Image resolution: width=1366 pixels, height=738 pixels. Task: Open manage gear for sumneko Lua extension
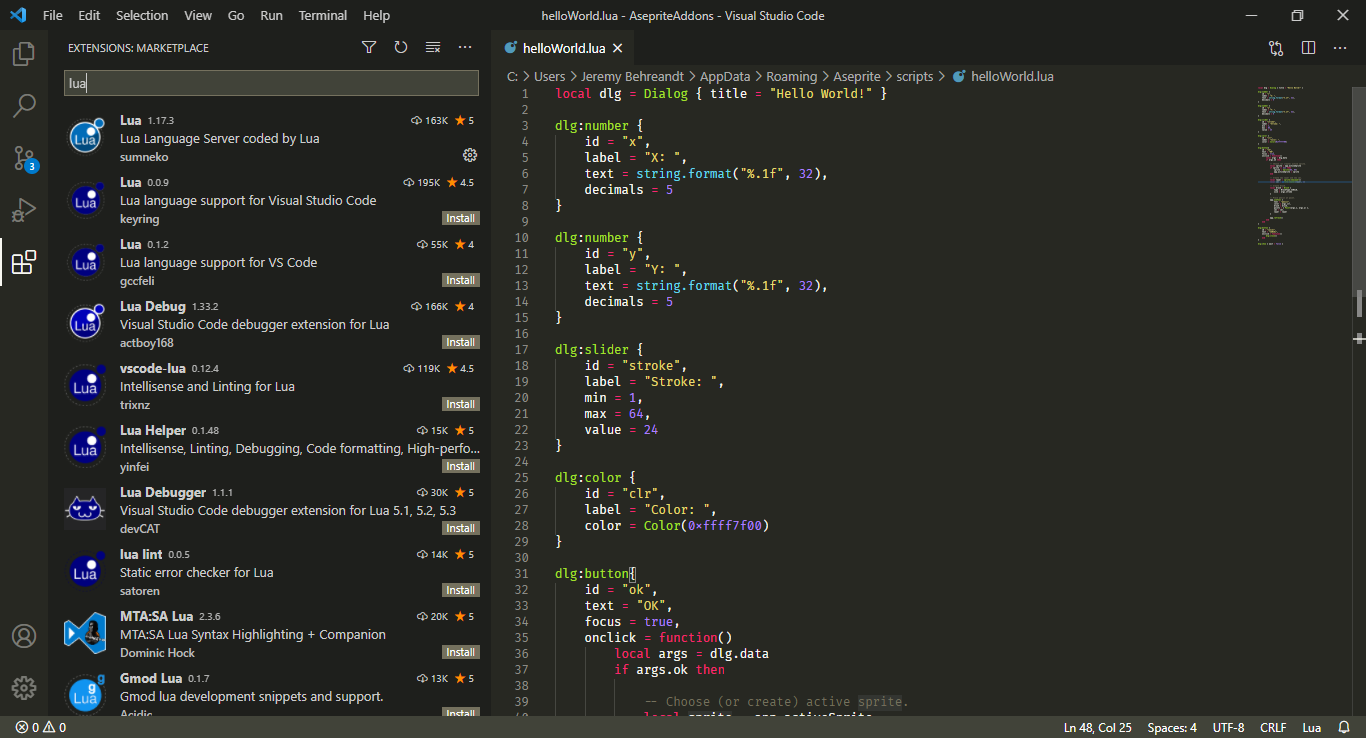click(x=470, y=155)
